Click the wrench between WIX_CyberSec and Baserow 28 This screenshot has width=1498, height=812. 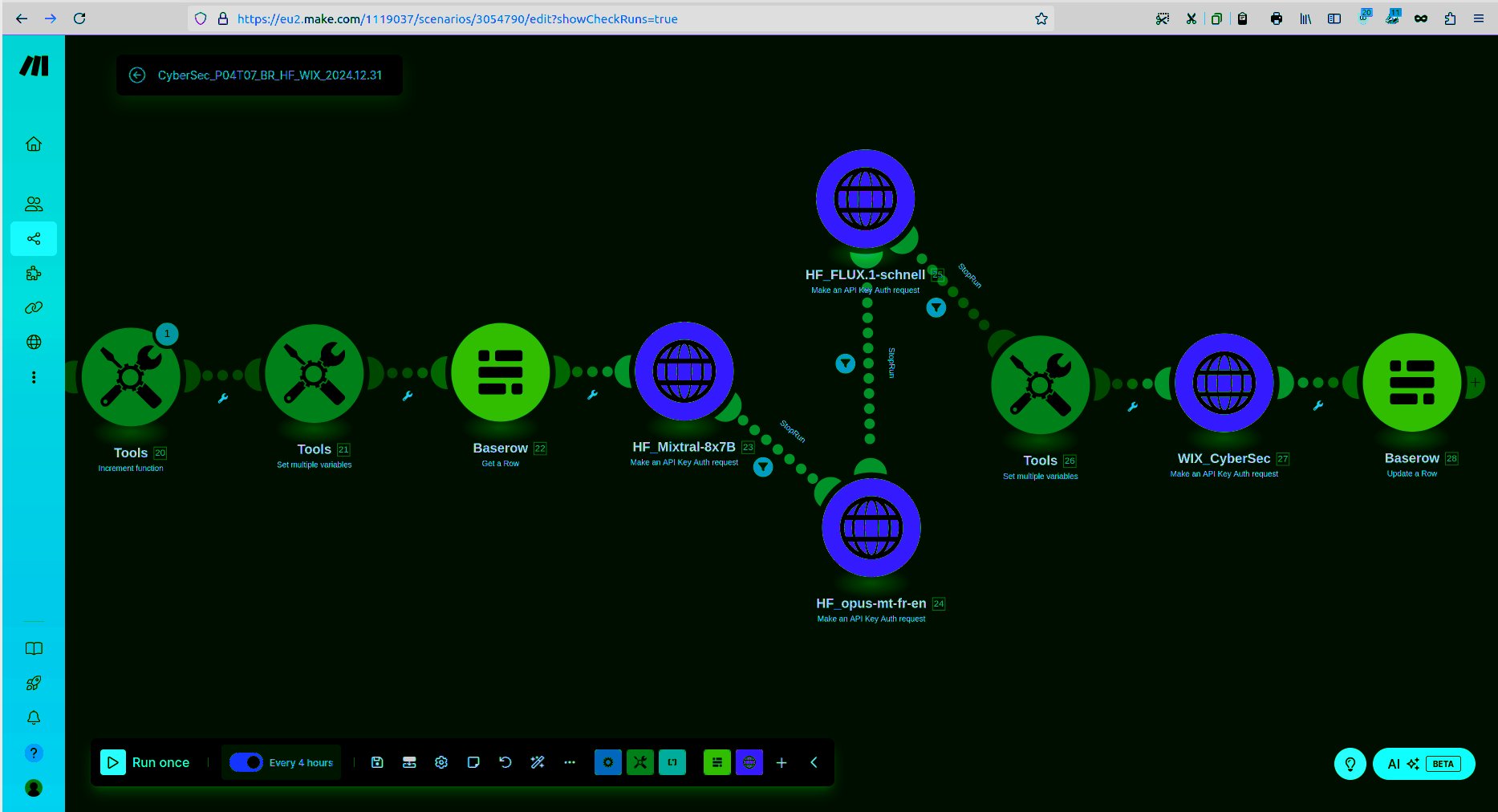point(1318,405)
